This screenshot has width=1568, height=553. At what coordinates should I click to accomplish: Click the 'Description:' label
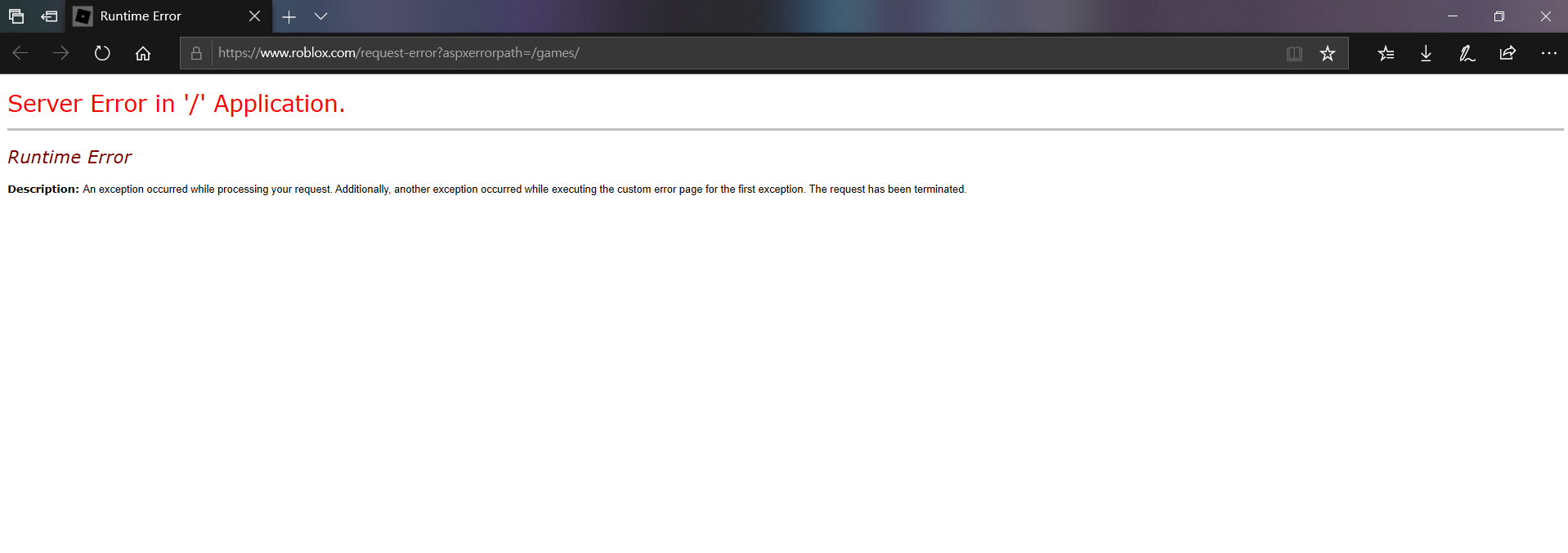43,189
